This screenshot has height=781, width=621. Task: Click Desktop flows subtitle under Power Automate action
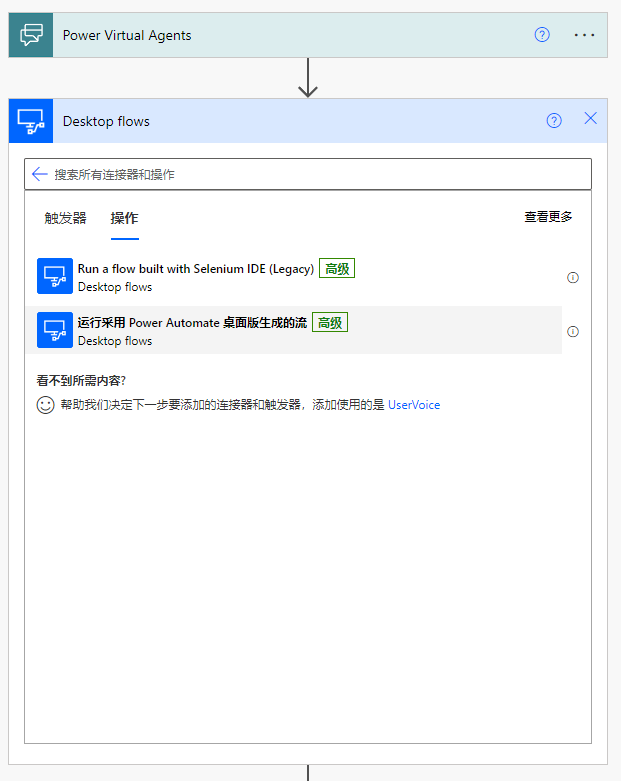tap(115, 341)
